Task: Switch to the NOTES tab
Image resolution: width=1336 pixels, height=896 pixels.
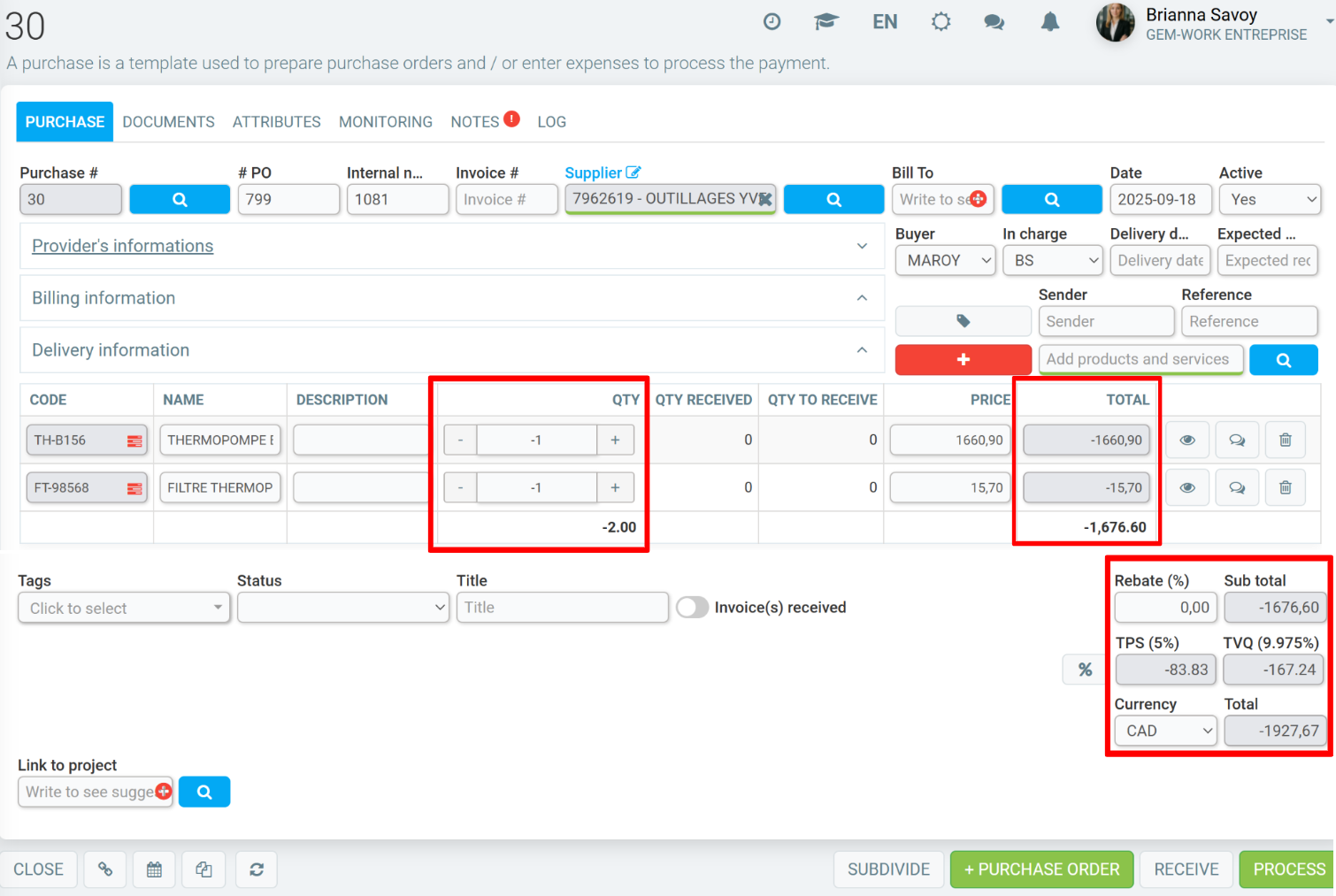Action: pos(475,122)
